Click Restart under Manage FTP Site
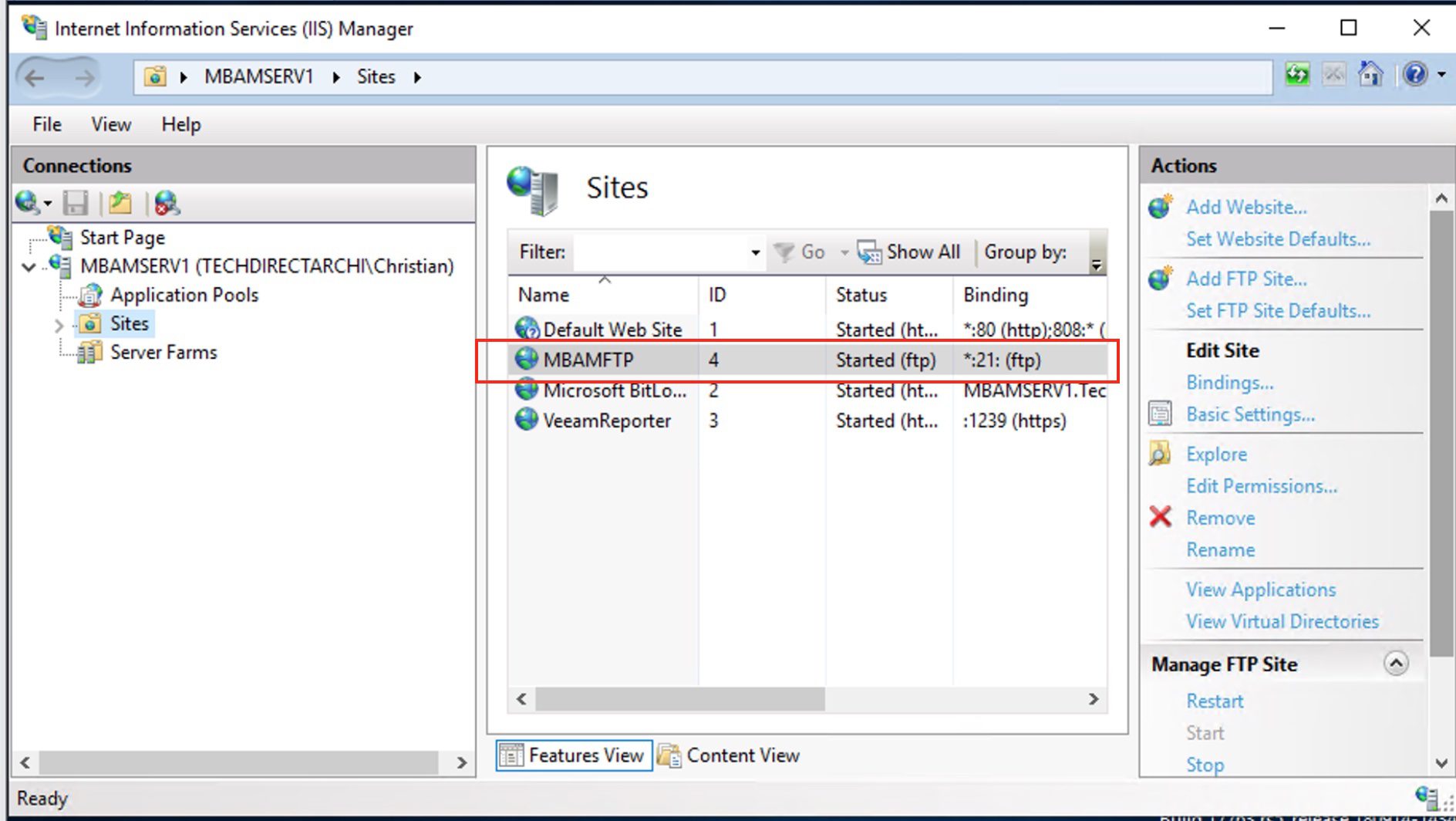Image resolution: width=1456 pixels, height=821 pixels. [1215, 701]
